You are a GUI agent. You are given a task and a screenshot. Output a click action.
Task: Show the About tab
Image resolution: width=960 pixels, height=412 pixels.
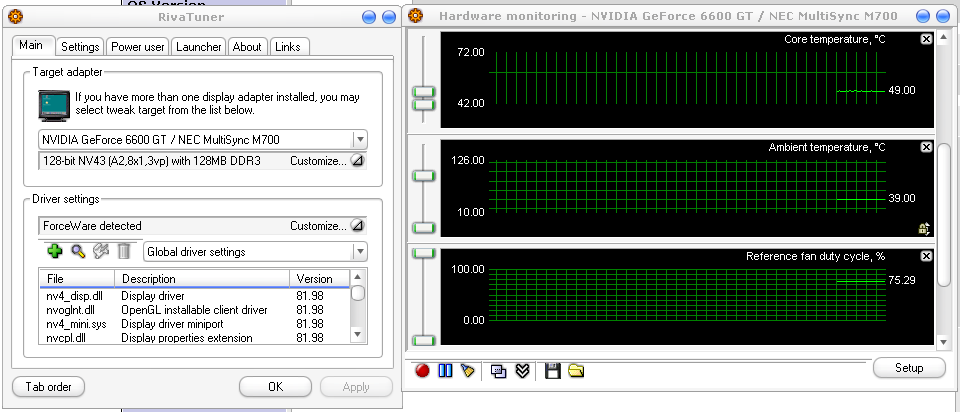[247, 47]
